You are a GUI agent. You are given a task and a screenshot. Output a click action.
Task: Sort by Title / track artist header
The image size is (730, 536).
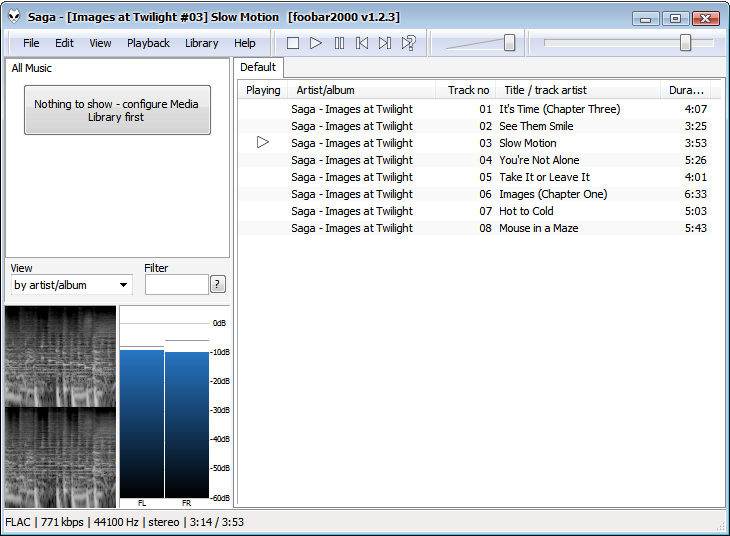(x=578, y=90)
